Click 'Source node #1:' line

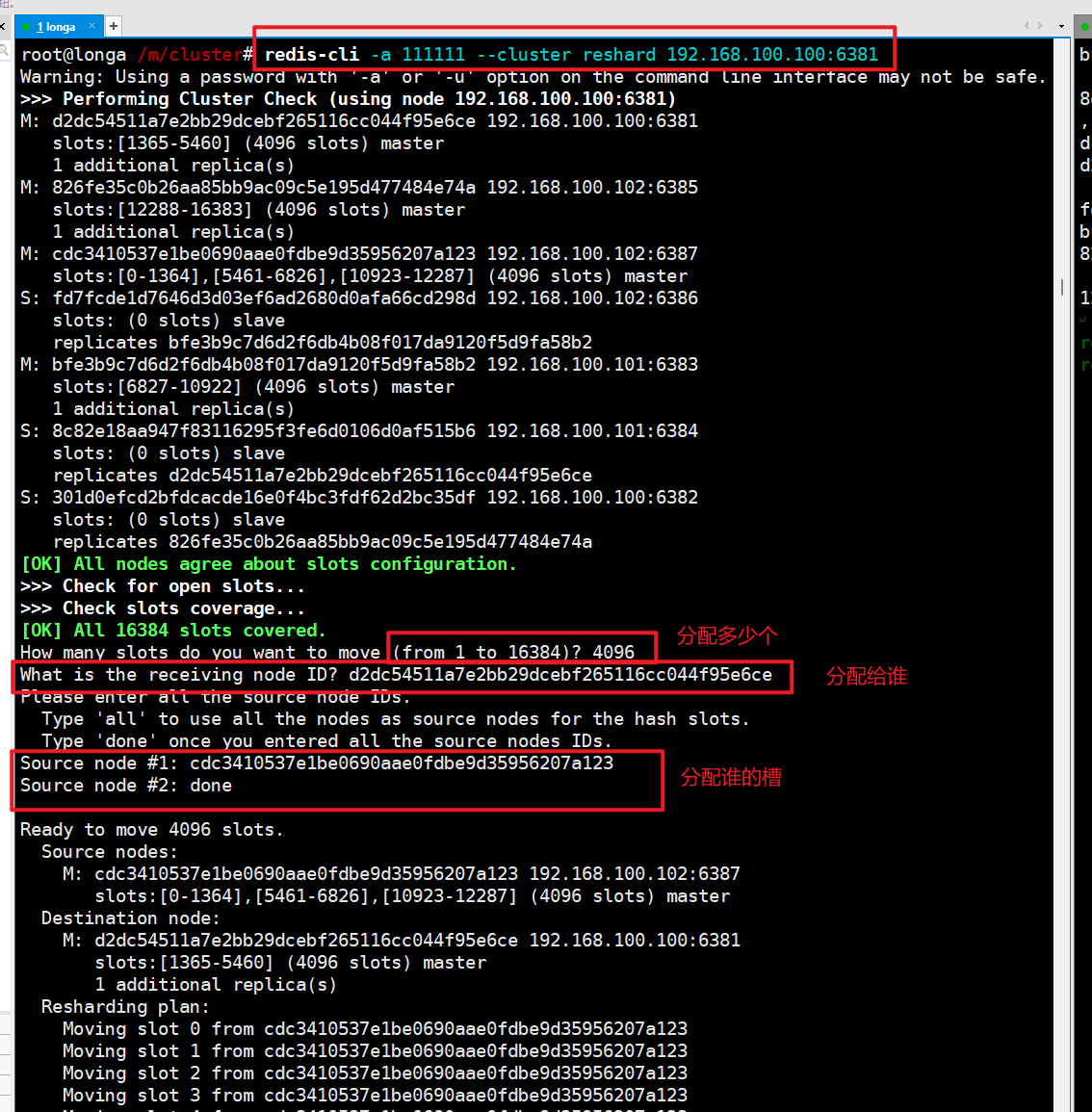tap(317, 763)
